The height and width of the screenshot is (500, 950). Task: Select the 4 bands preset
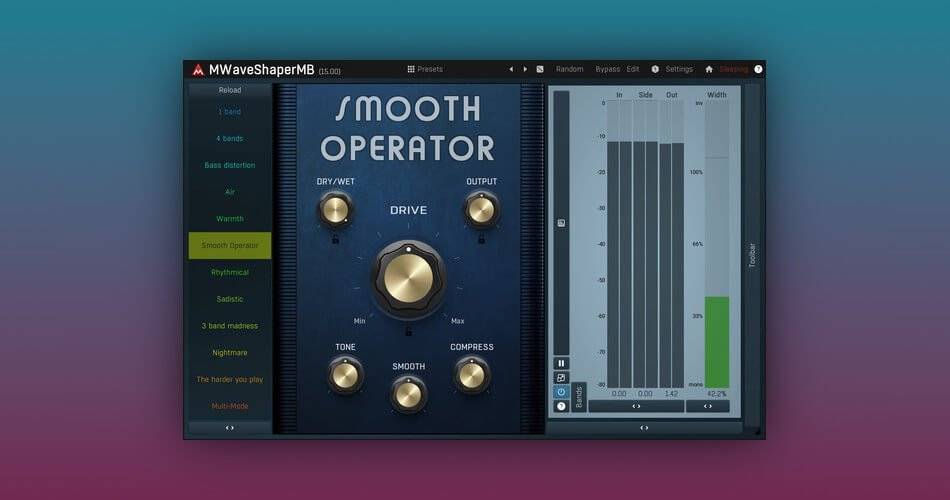point(230,138)
